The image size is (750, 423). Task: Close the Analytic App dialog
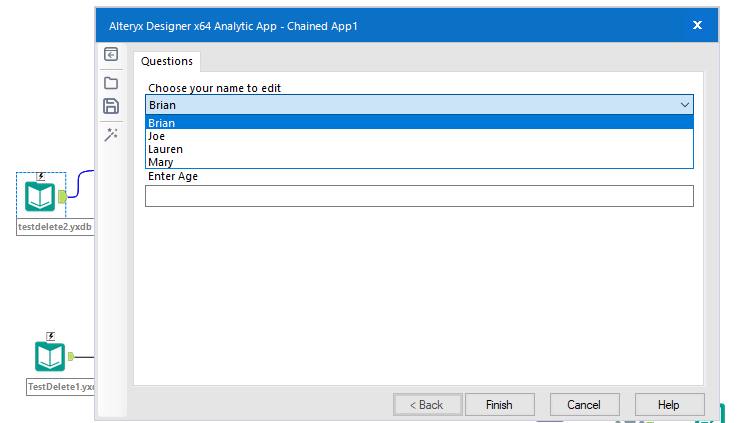697,25
